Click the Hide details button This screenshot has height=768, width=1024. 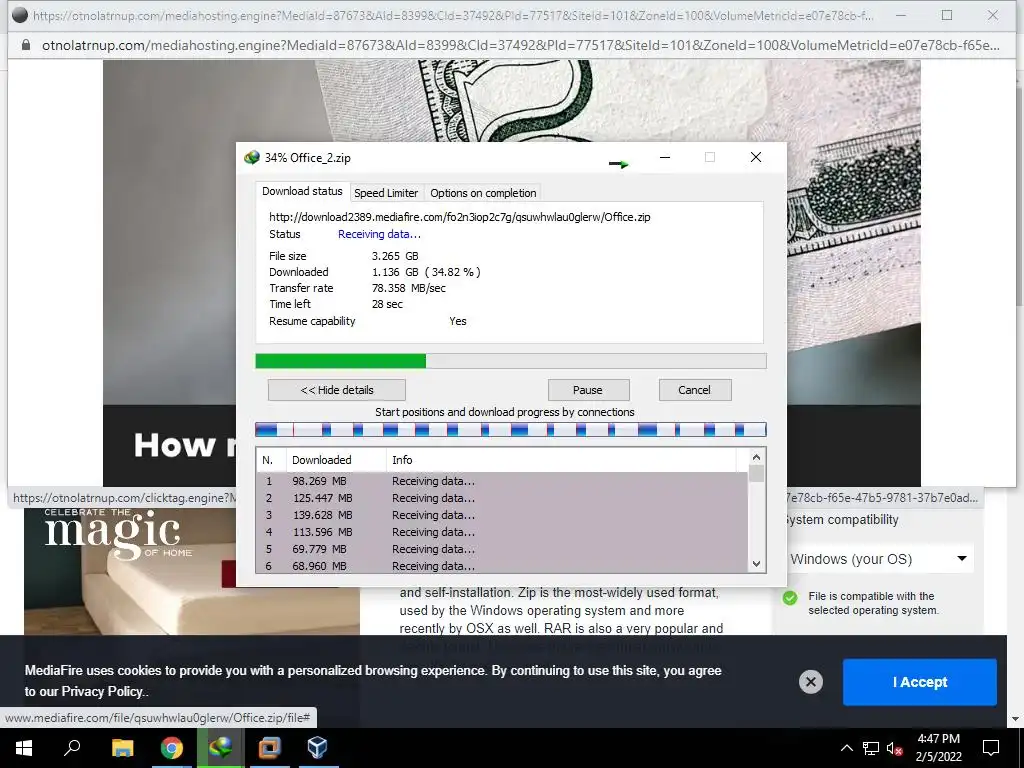click(336, 390)
